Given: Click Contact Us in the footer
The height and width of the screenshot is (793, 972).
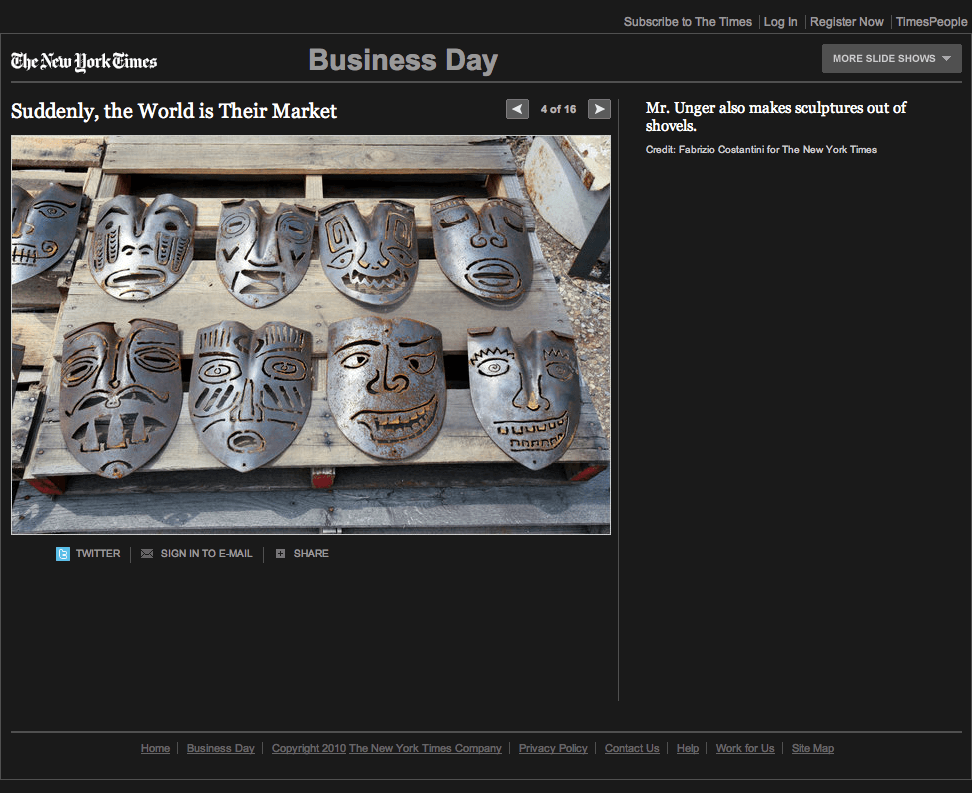Looking at the screenshot, I should click(x=632, y=748).
